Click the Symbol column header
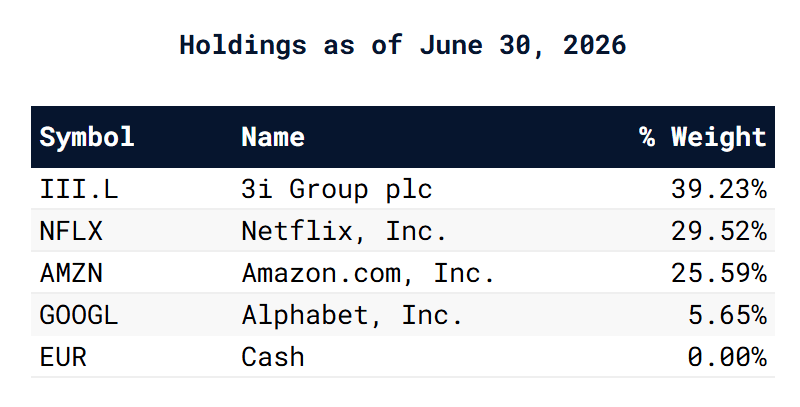Viewport: 800px width, 407px height. pos(87,137)
